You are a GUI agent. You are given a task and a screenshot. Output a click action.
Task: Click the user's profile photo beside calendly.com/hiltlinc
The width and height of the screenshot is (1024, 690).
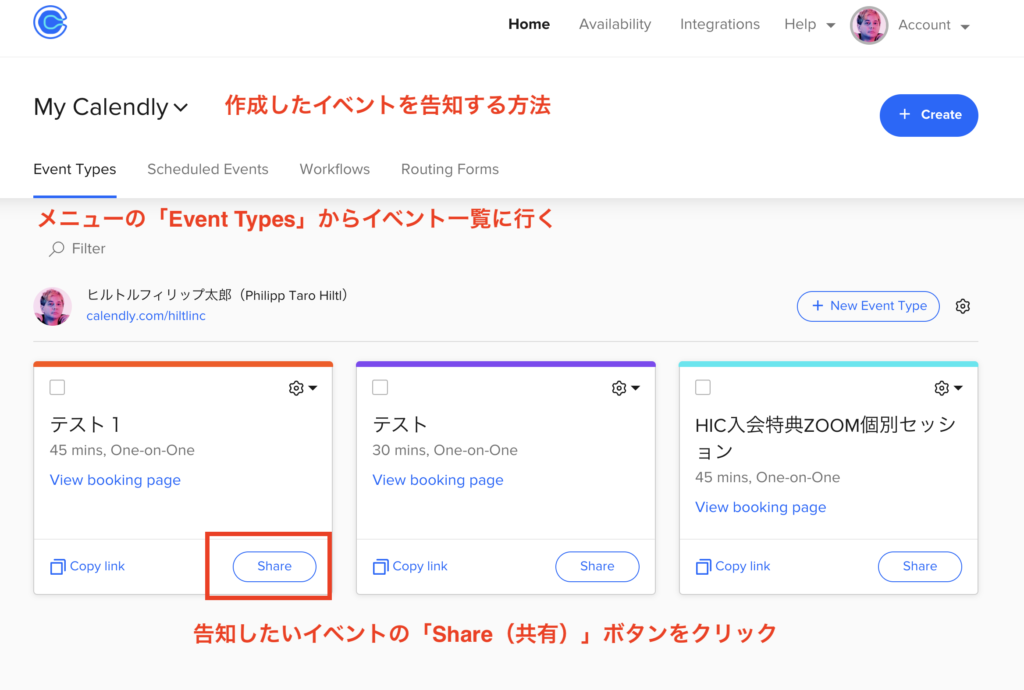click(x=52, y=306)
